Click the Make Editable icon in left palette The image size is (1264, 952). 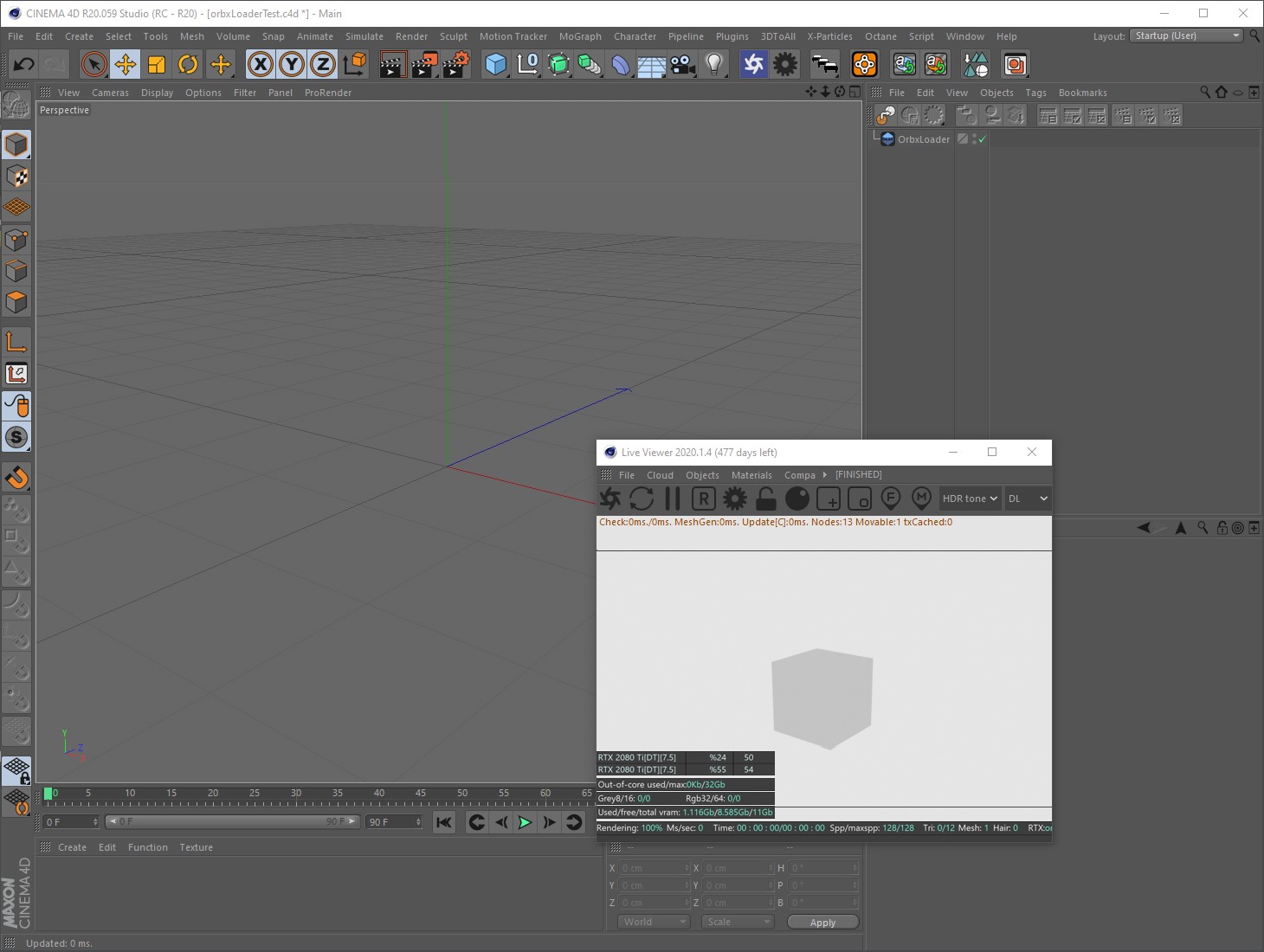click(16, 106)
